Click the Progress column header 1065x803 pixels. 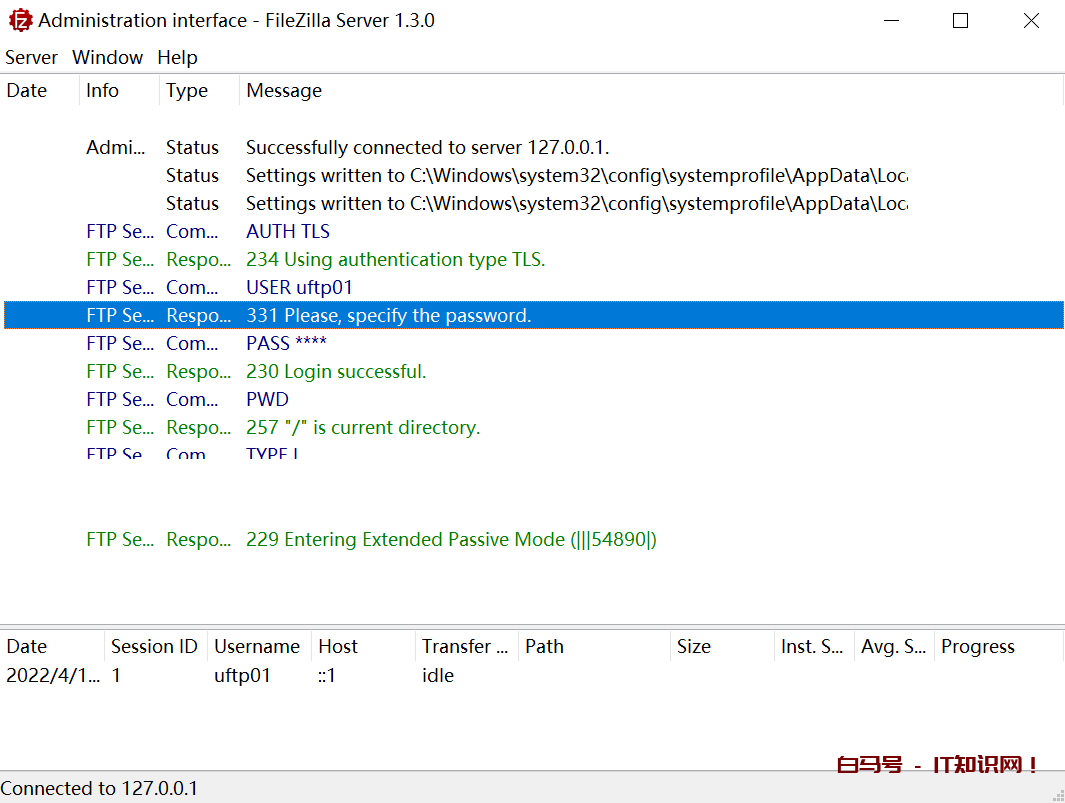coord(977,647)
